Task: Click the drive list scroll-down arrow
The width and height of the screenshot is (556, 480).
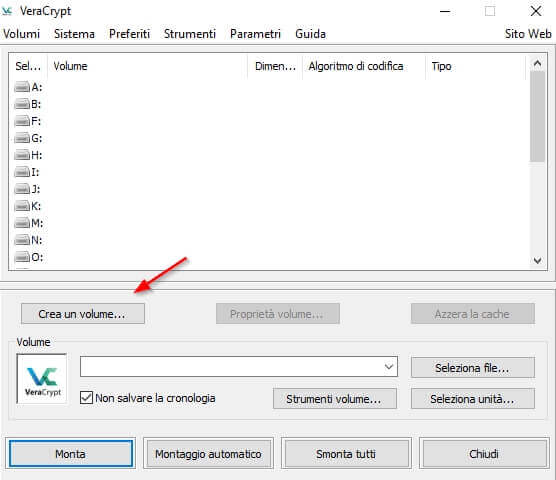Action: point(537,261)
